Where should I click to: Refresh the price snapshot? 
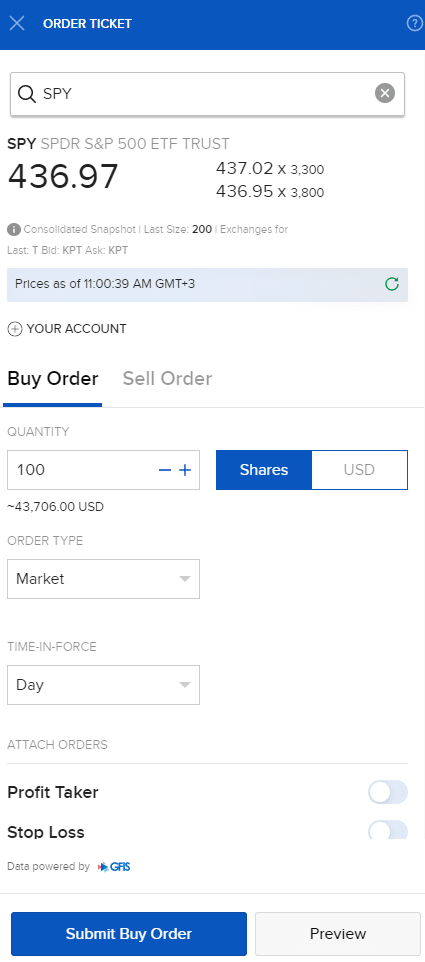point(391,284)
